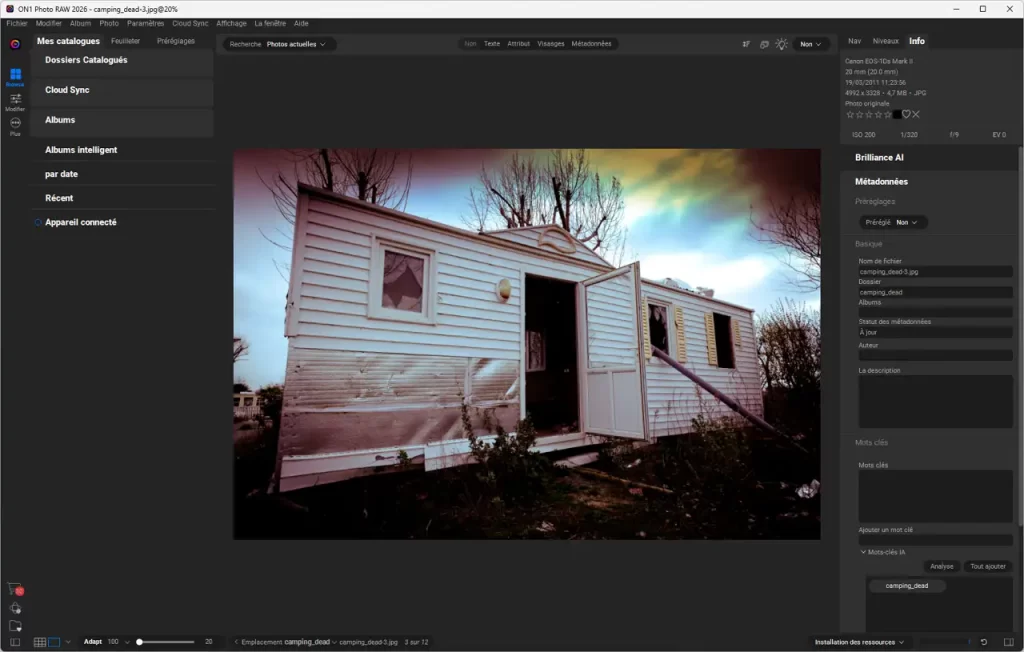Open the 'Non' dropdown in top toolbar
This screenshot has height=652, width=1024.
pos(810,44)
